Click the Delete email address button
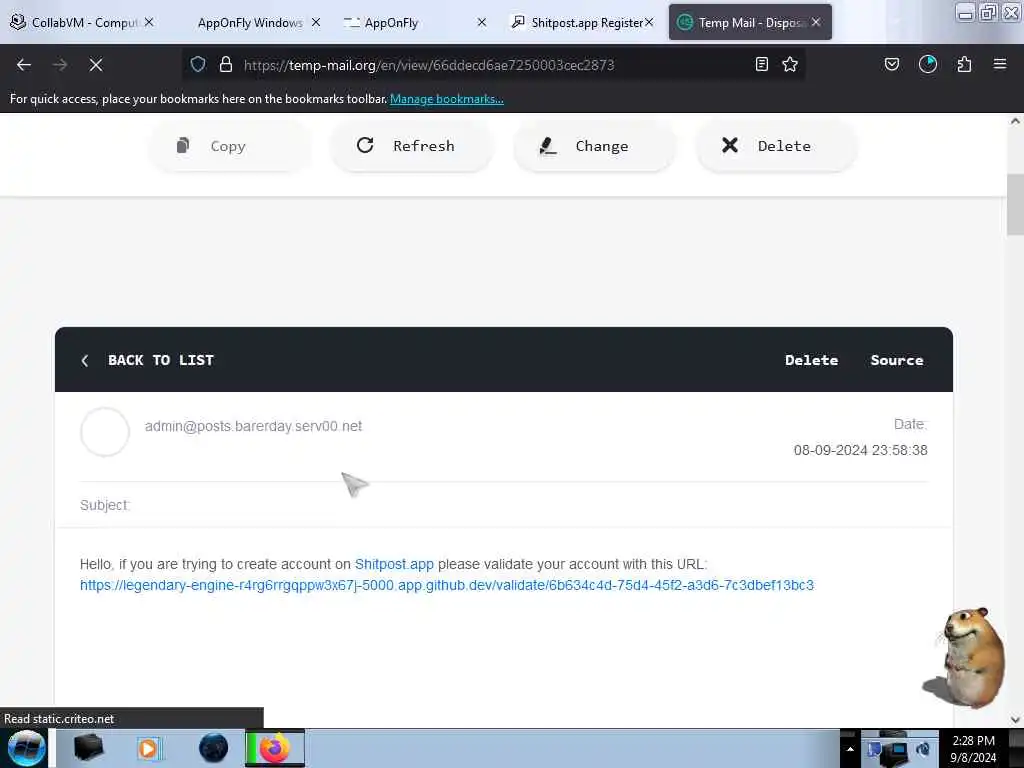 pos(776,146)
